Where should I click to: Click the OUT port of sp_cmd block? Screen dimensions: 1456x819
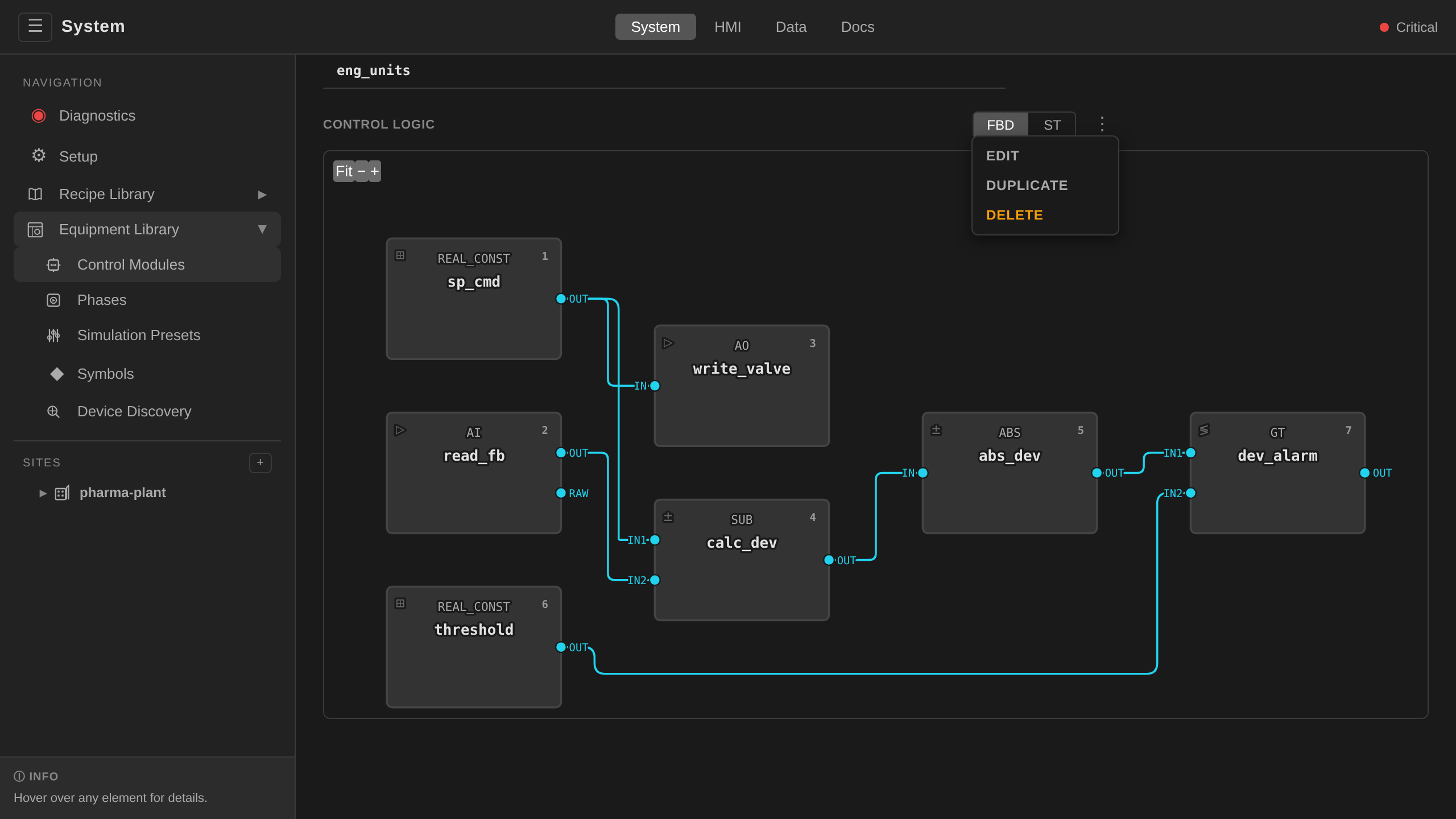(561, 299)
